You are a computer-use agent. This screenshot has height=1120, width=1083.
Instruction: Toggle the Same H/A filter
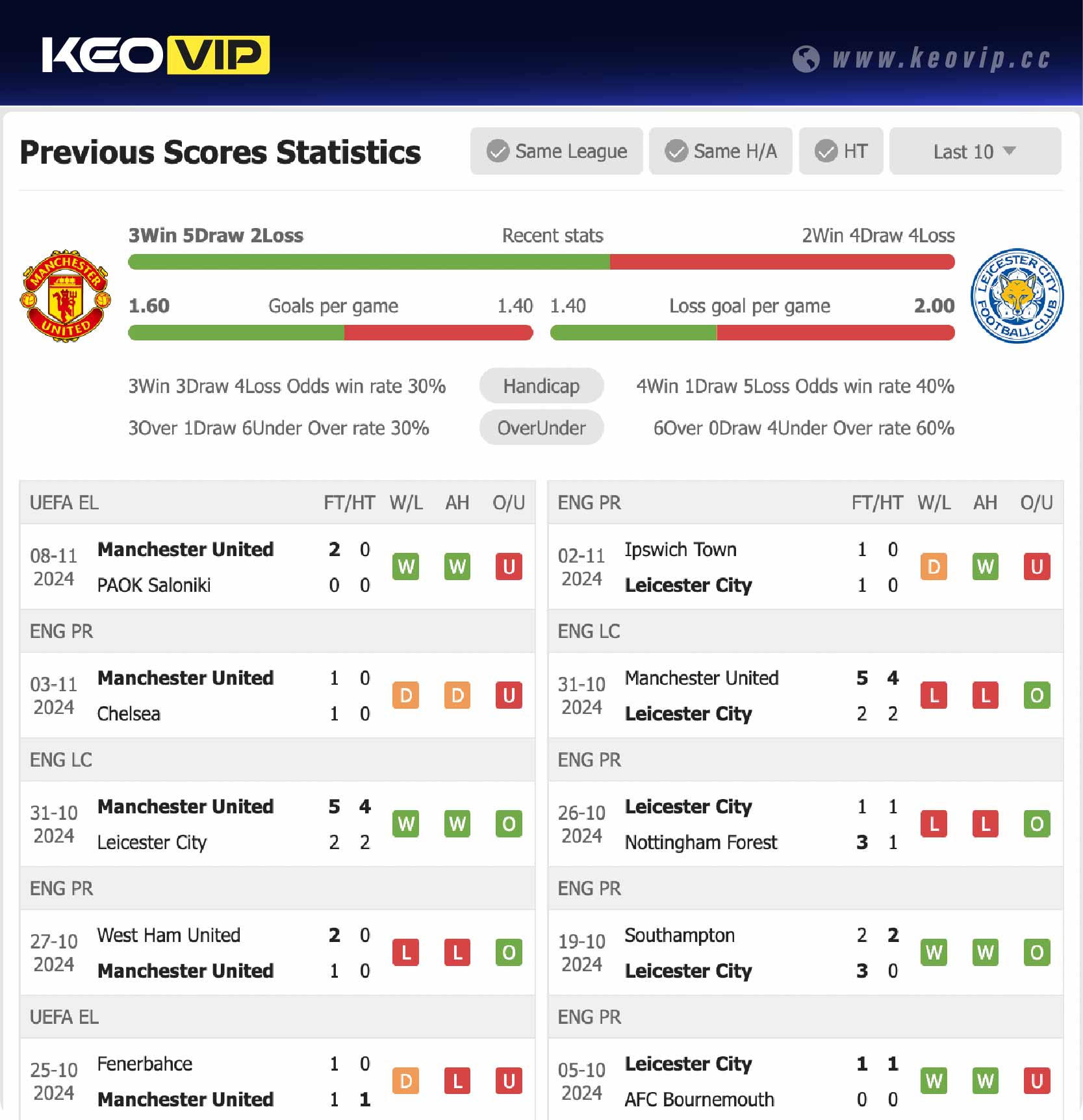click(720, 151)
